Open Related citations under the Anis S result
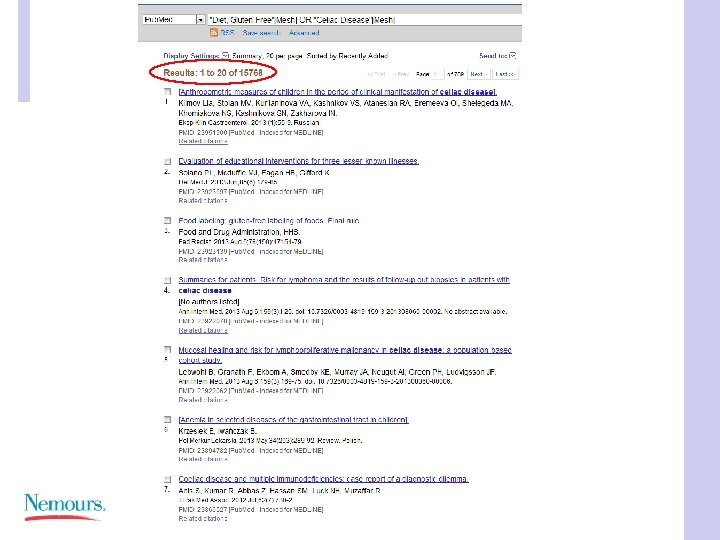This screenshot has height=540, width=720. [203, 518]
